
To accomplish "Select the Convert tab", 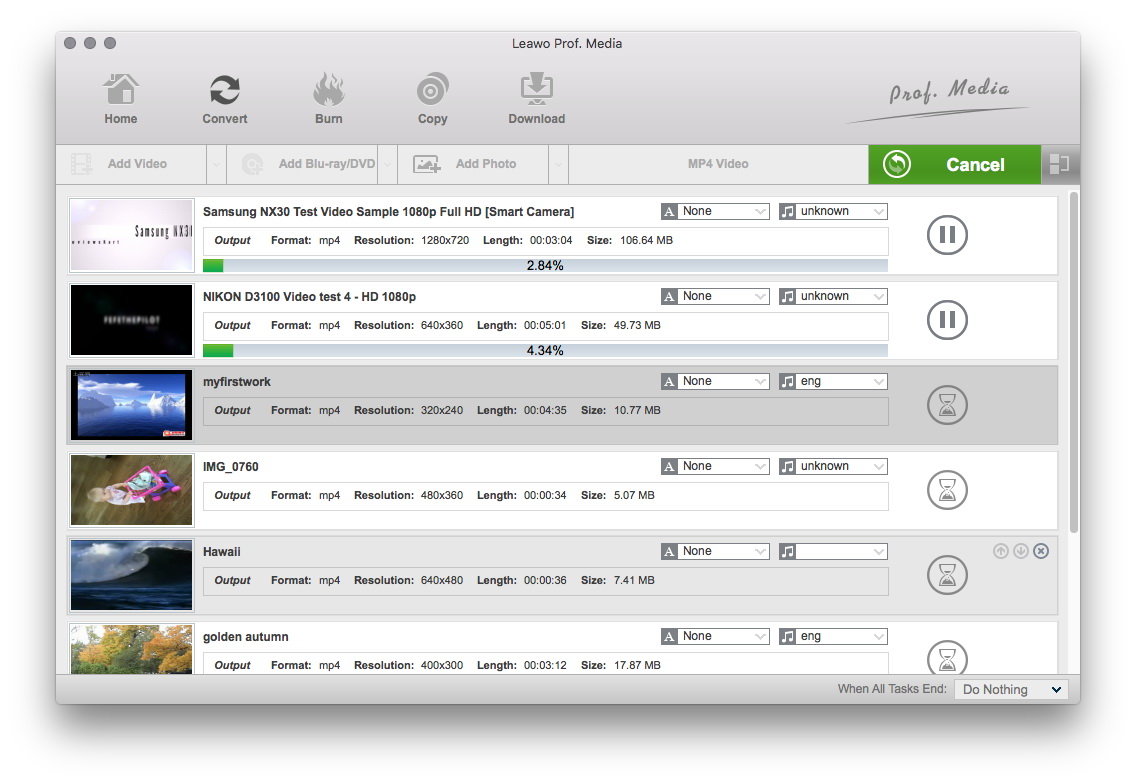I will click(225, 99).
